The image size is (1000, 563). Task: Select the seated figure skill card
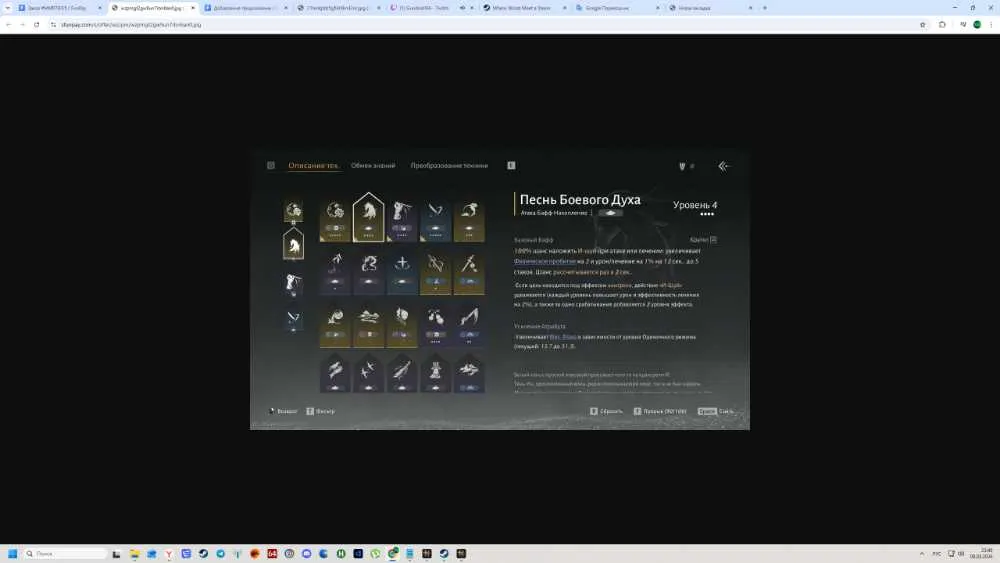click(436, 373)
